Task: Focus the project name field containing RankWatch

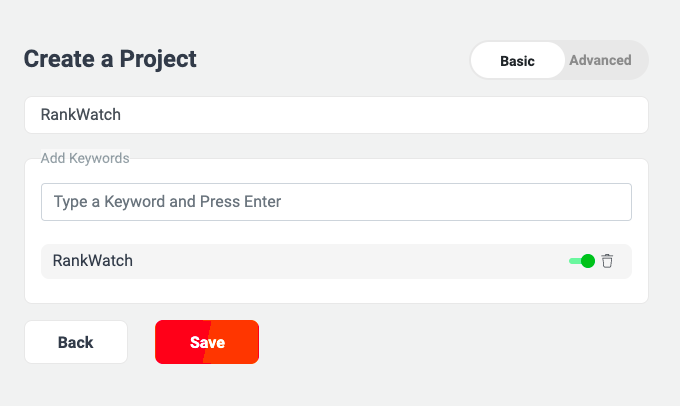Action: pyautogui.click(x=336, y=115)
